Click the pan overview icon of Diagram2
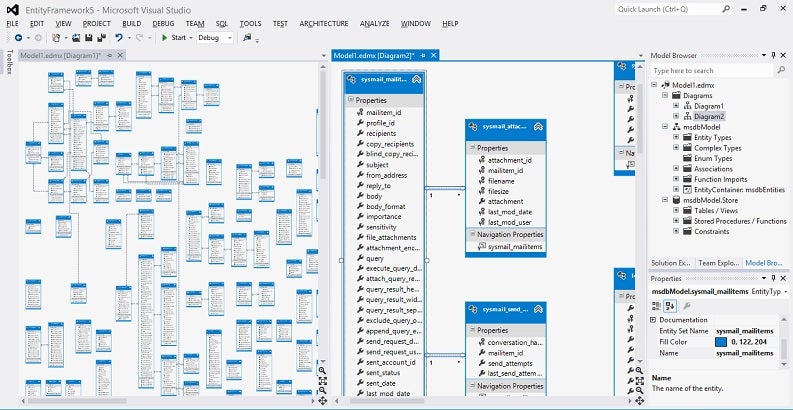This screenshot has width=793, height=410. click(640, 401)
